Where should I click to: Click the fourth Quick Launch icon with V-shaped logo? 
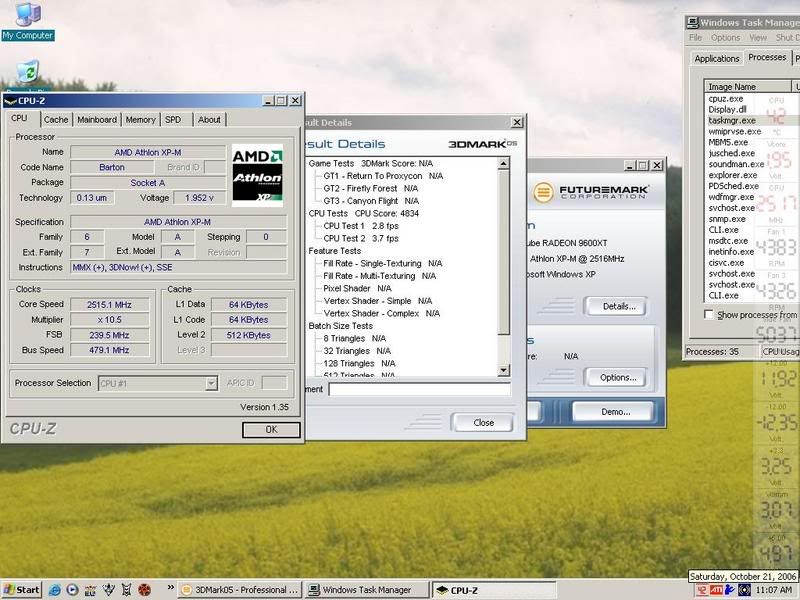[109, 590]
